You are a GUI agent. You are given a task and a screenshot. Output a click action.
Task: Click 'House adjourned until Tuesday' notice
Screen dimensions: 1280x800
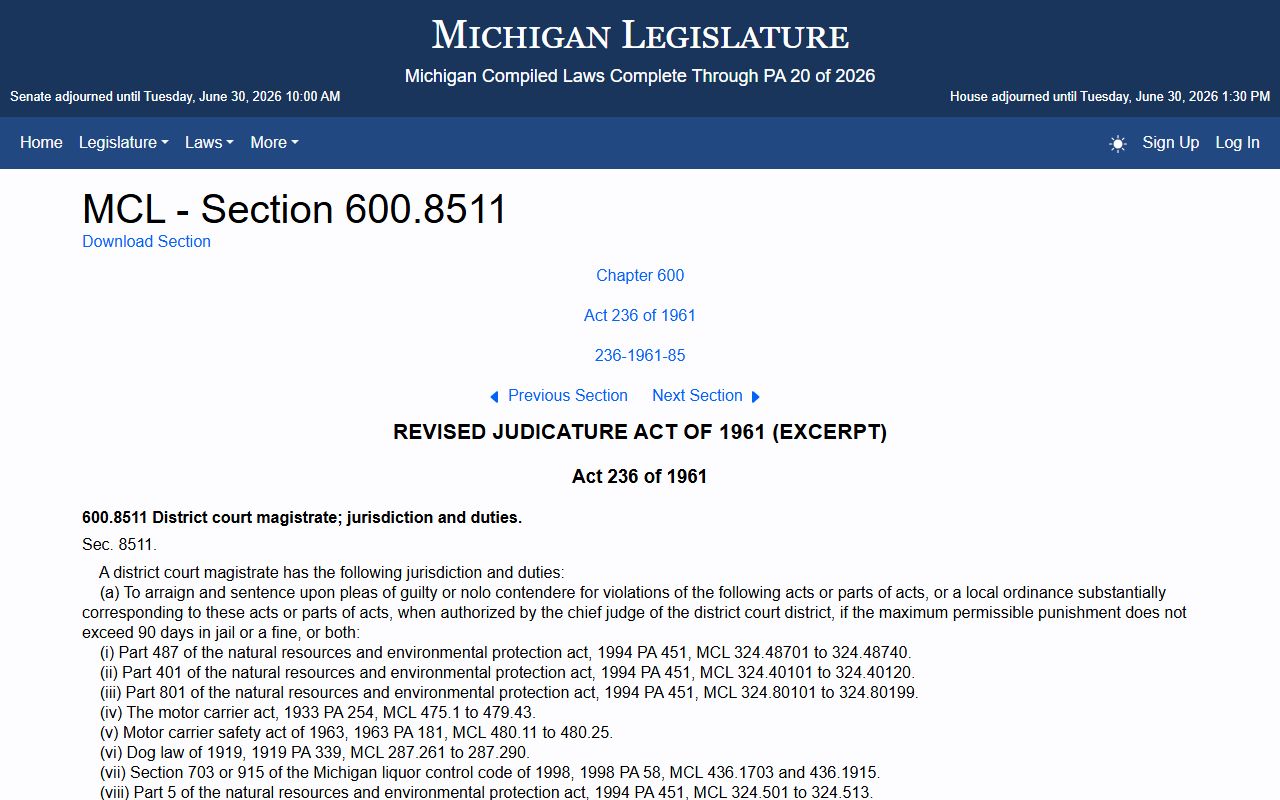(x=1110, y=96)
